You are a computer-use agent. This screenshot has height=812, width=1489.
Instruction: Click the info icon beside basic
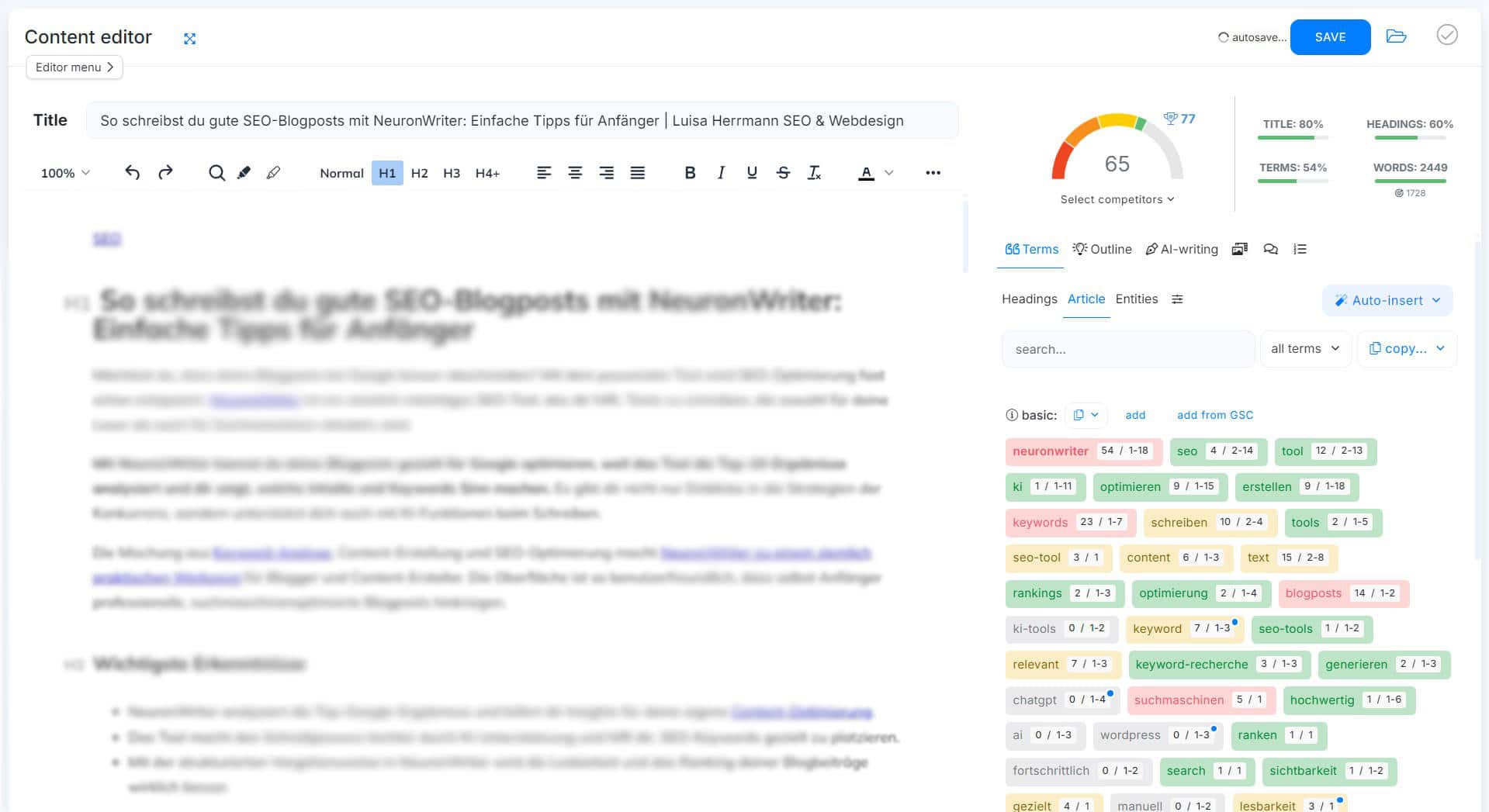click(x=1011, y=415)
